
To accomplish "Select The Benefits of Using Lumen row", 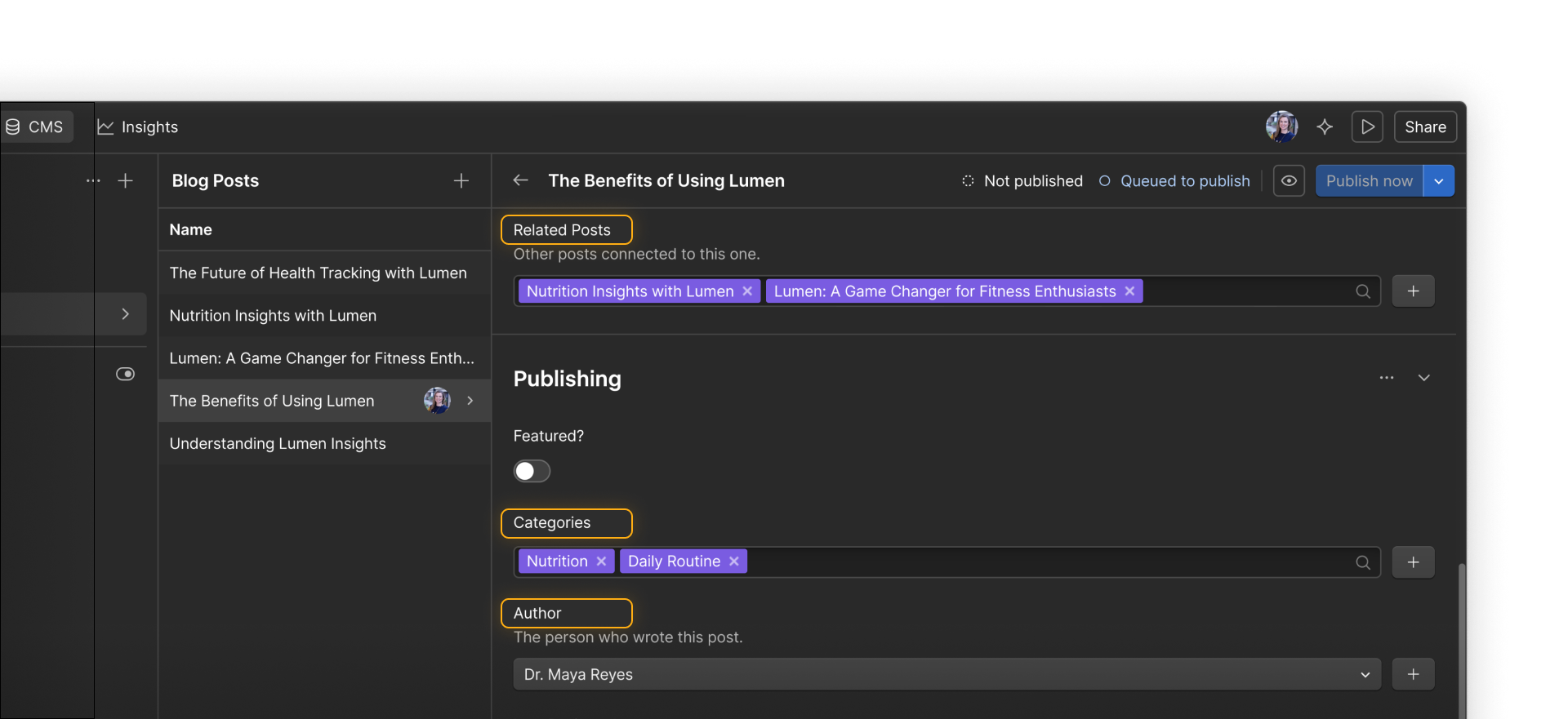I will tap(324, 401).
